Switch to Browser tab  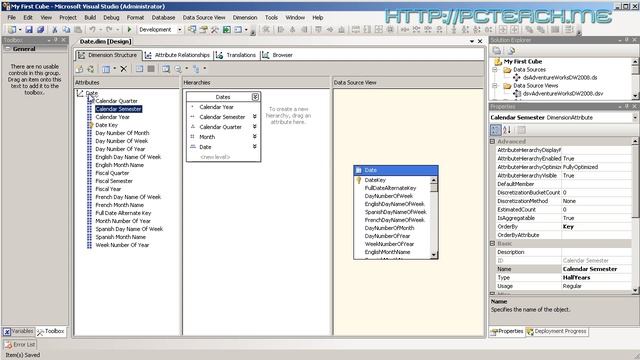(x=278, y=55)
